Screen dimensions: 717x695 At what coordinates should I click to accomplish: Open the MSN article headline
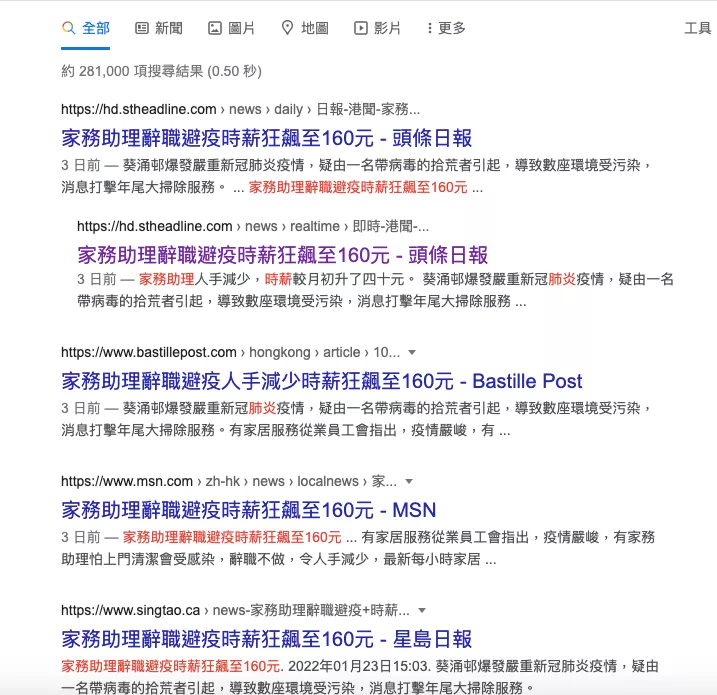pyautogui.click(x=249, y=510)
